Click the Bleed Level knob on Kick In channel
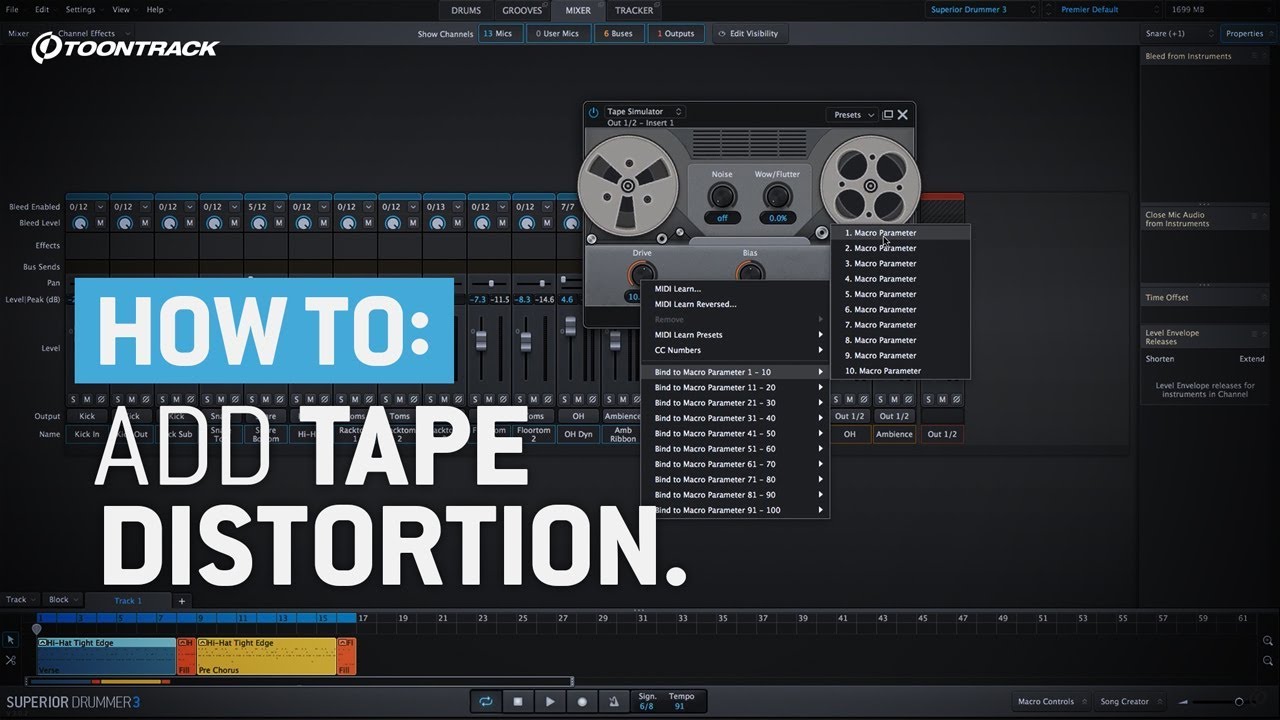This screenshot has height=720, width=1280. [80, 223]
